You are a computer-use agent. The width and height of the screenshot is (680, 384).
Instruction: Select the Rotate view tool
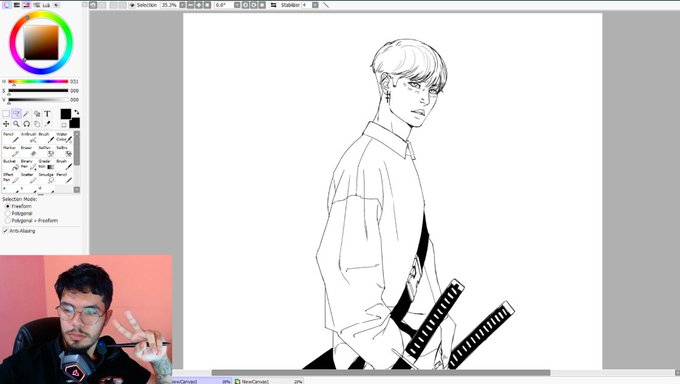point(26,124)
